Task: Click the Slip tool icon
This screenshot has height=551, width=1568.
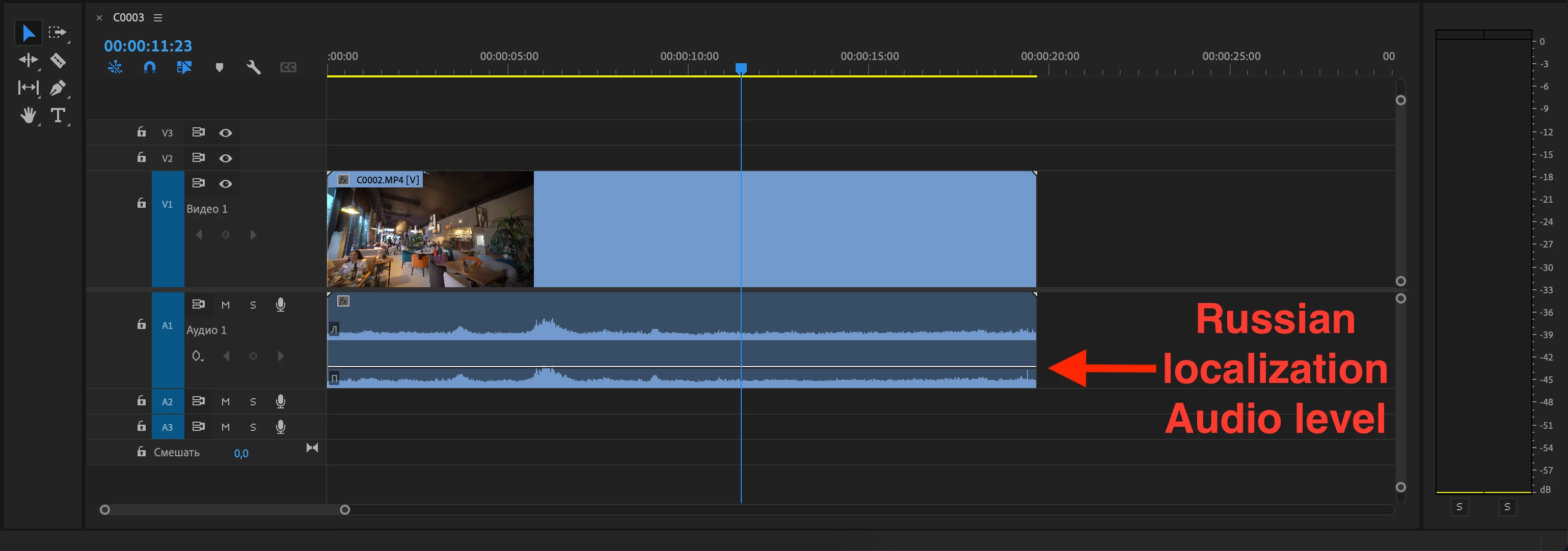Action: (28, 88)
